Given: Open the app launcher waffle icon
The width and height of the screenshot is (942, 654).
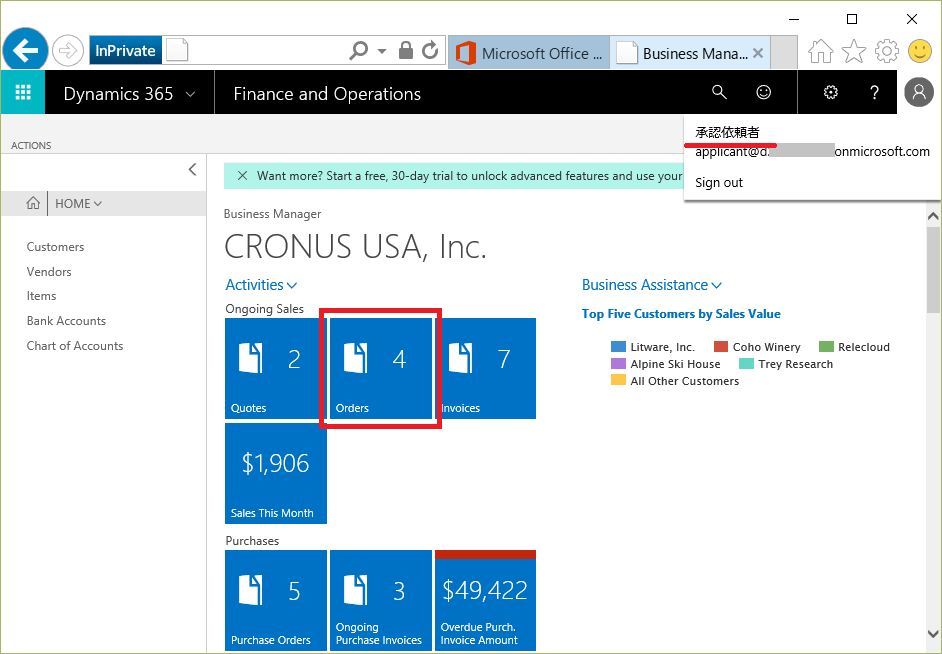Looking at the screenshot, I should point(23,92).
